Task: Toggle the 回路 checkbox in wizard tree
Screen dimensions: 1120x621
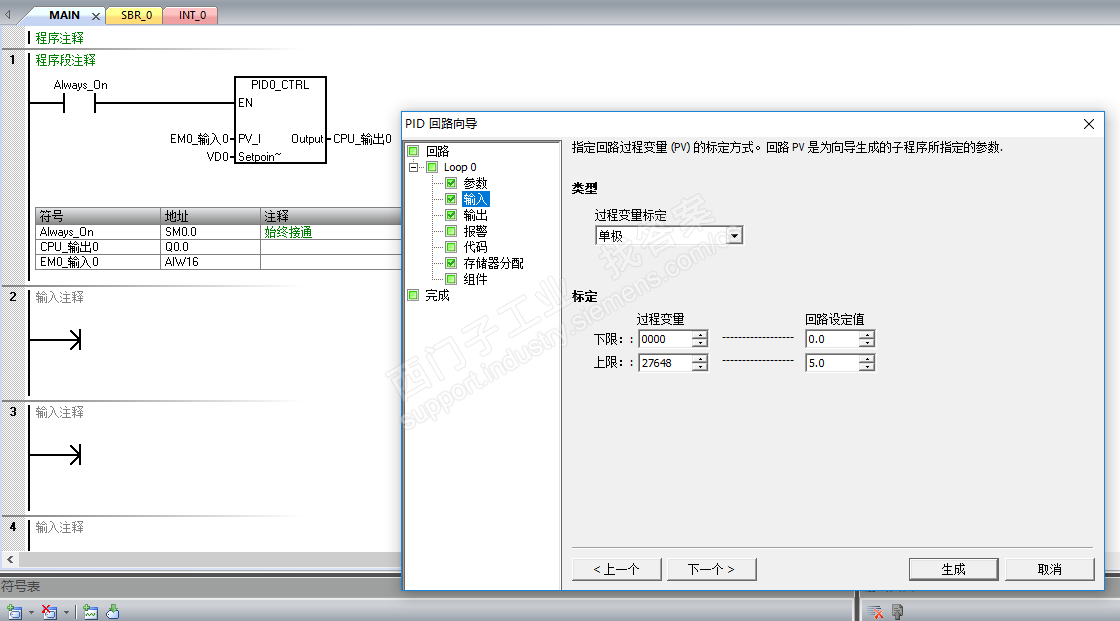Action: point(413,151)
